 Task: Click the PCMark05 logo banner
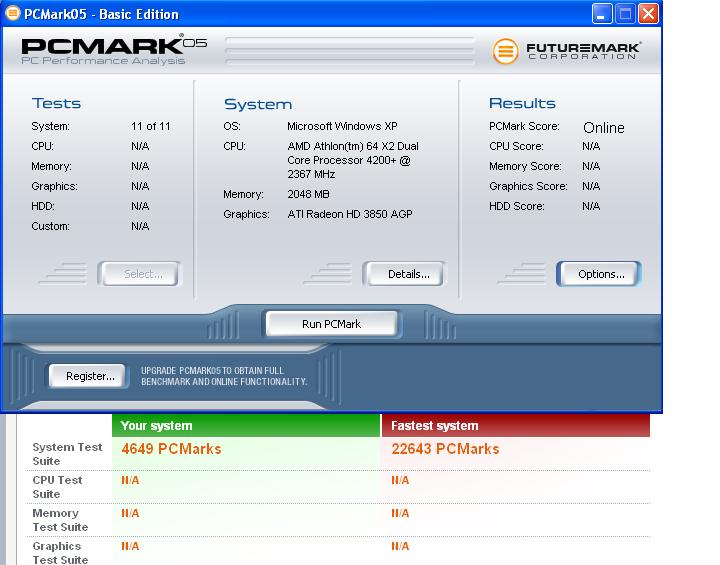(x=114, y=50)
